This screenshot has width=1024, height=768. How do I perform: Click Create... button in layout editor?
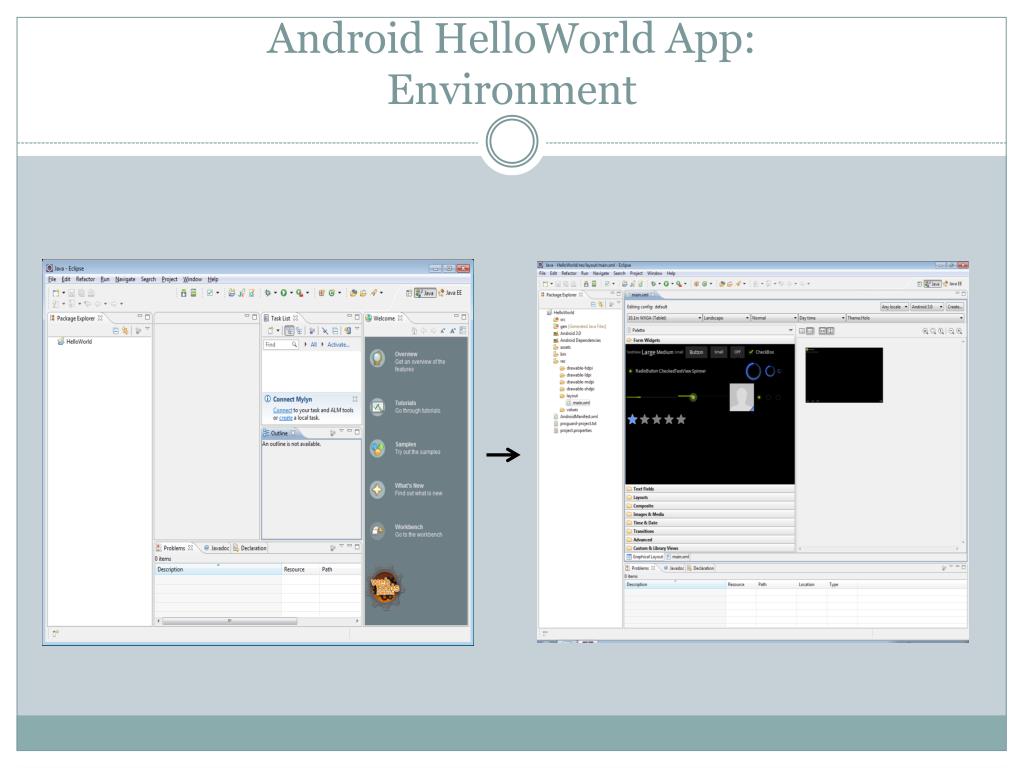[954, 306]
